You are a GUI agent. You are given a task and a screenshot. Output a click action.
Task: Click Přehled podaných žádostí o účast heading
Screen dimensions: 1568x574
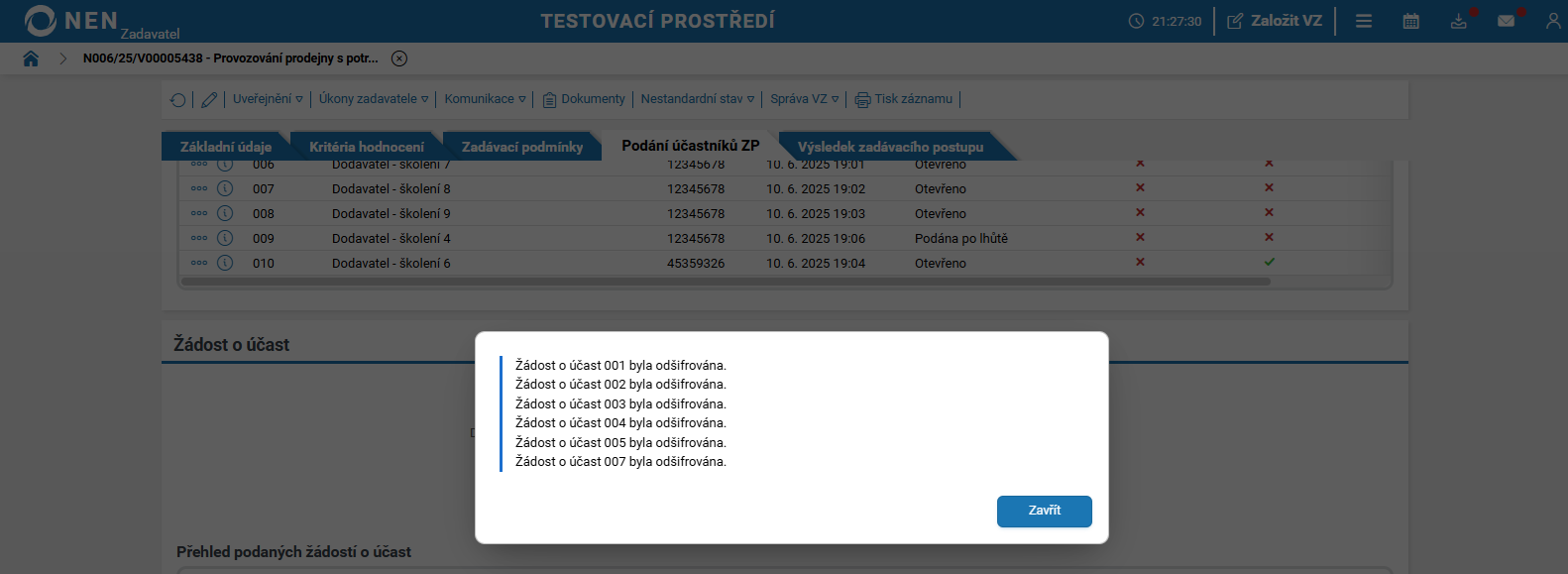coord(293,552)
